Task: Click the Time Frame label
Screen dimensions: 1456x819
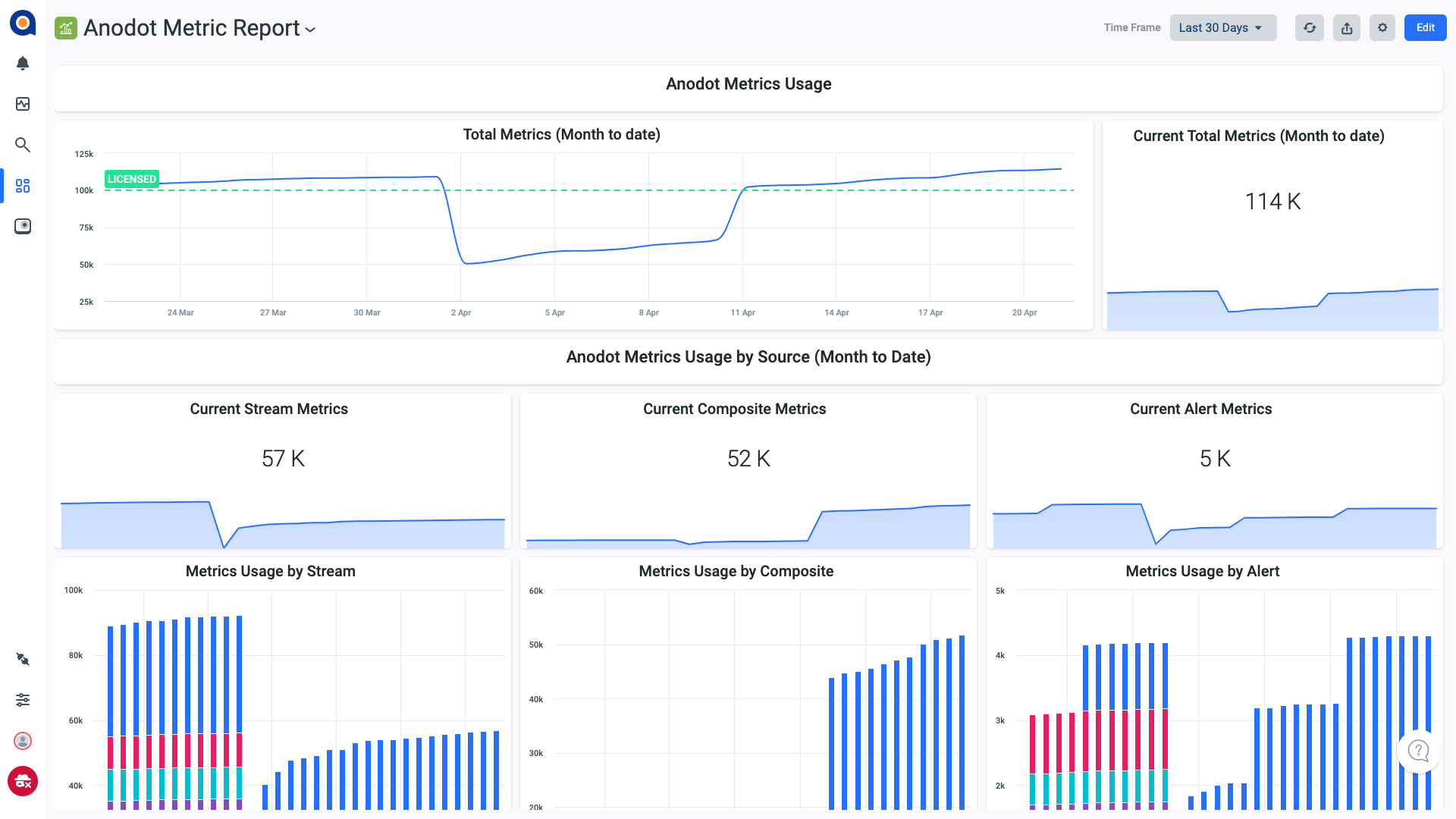Action: [x=1132, y=28]
